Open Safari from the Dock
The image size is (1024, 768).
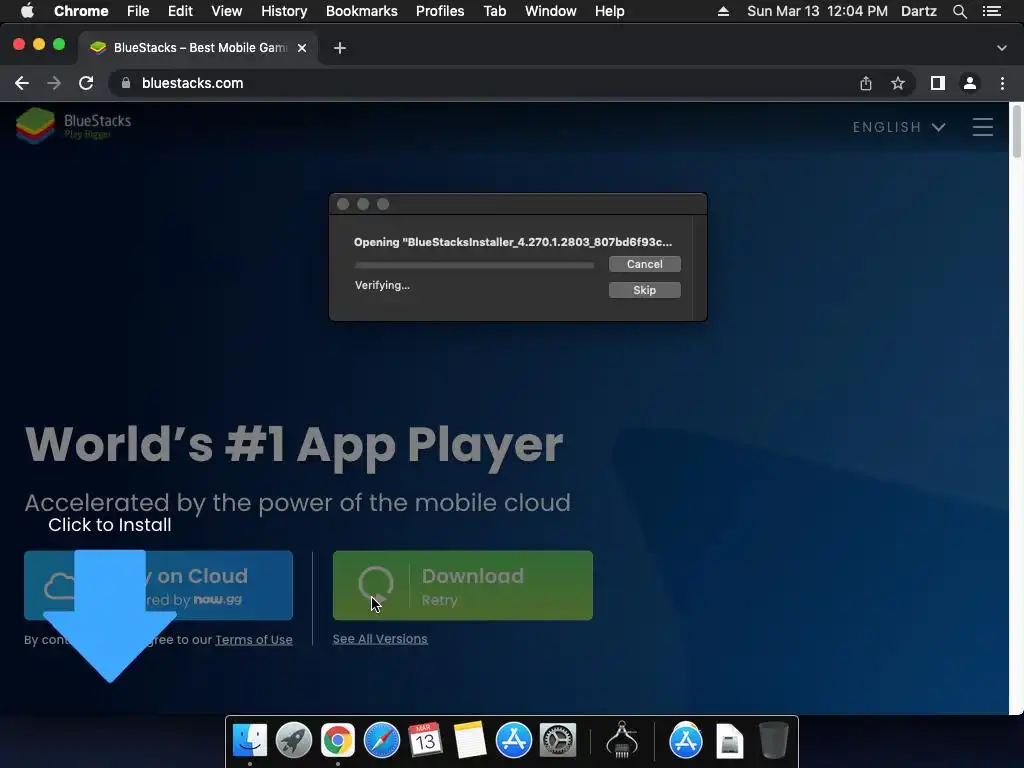click(382, 741)
